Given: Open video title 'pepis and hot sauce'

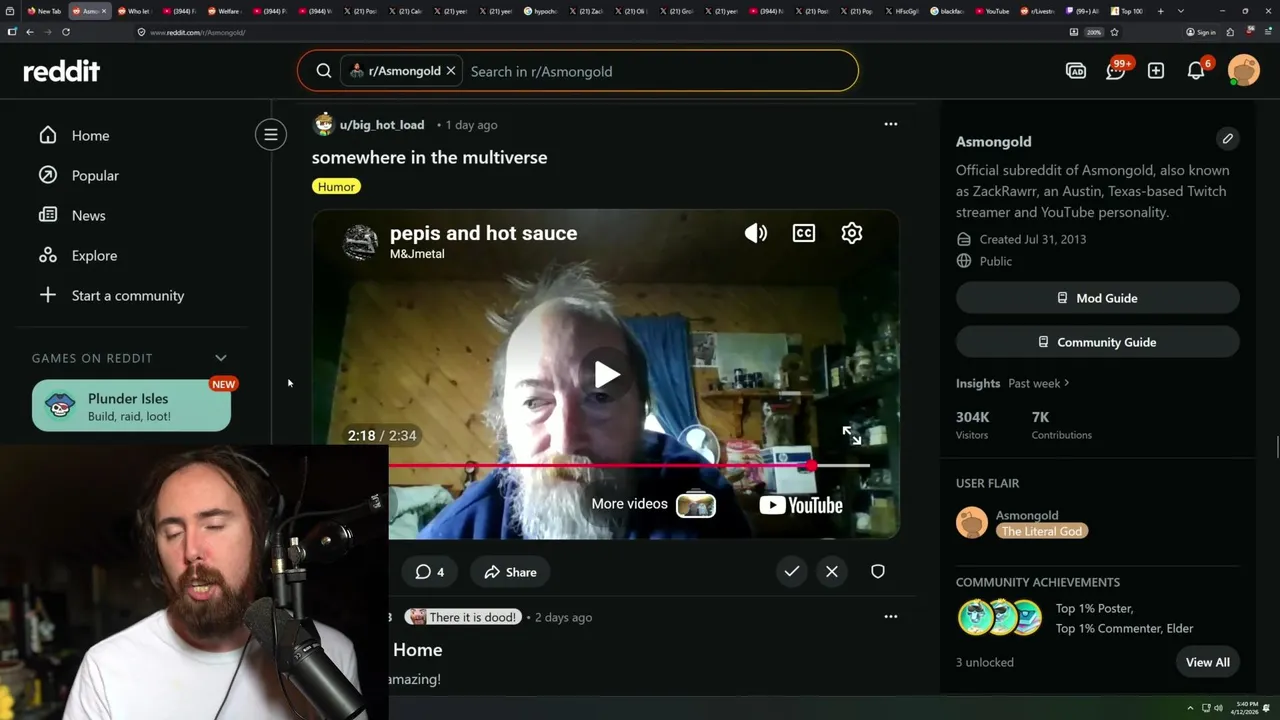Looking at the screenshot, I should [483, 233].
